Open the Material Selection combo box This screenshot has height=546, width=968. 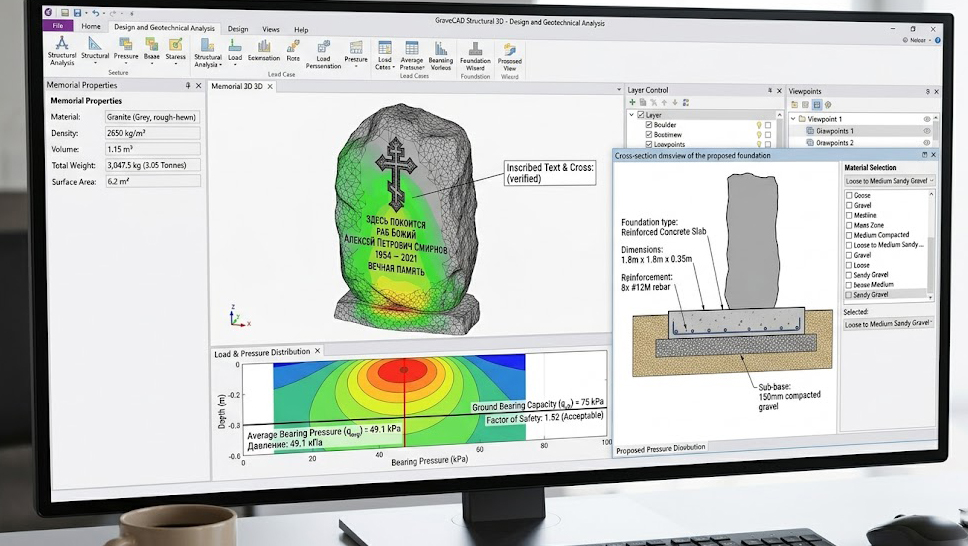[890, 181]
